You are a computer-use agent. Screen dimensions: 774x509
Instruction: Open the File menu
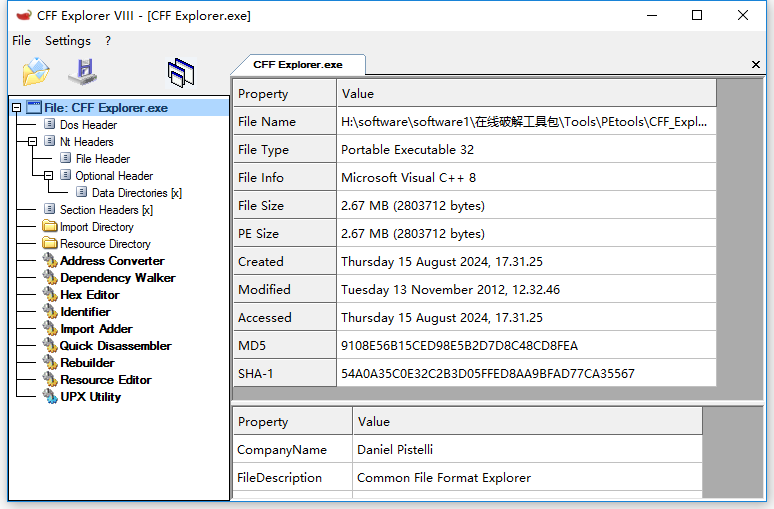coord(21,40)
